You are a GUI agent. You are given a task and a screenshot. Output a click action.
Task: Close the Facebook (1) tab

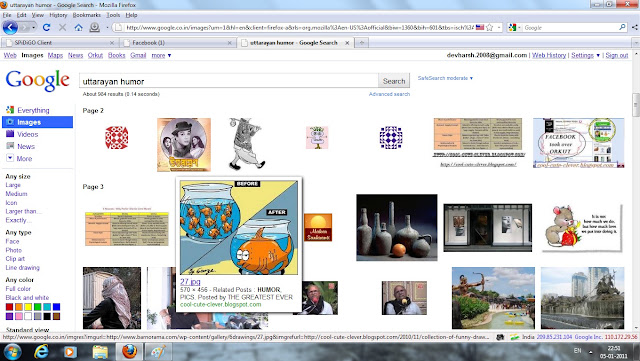pyautogui.click(x=229, y=42)
